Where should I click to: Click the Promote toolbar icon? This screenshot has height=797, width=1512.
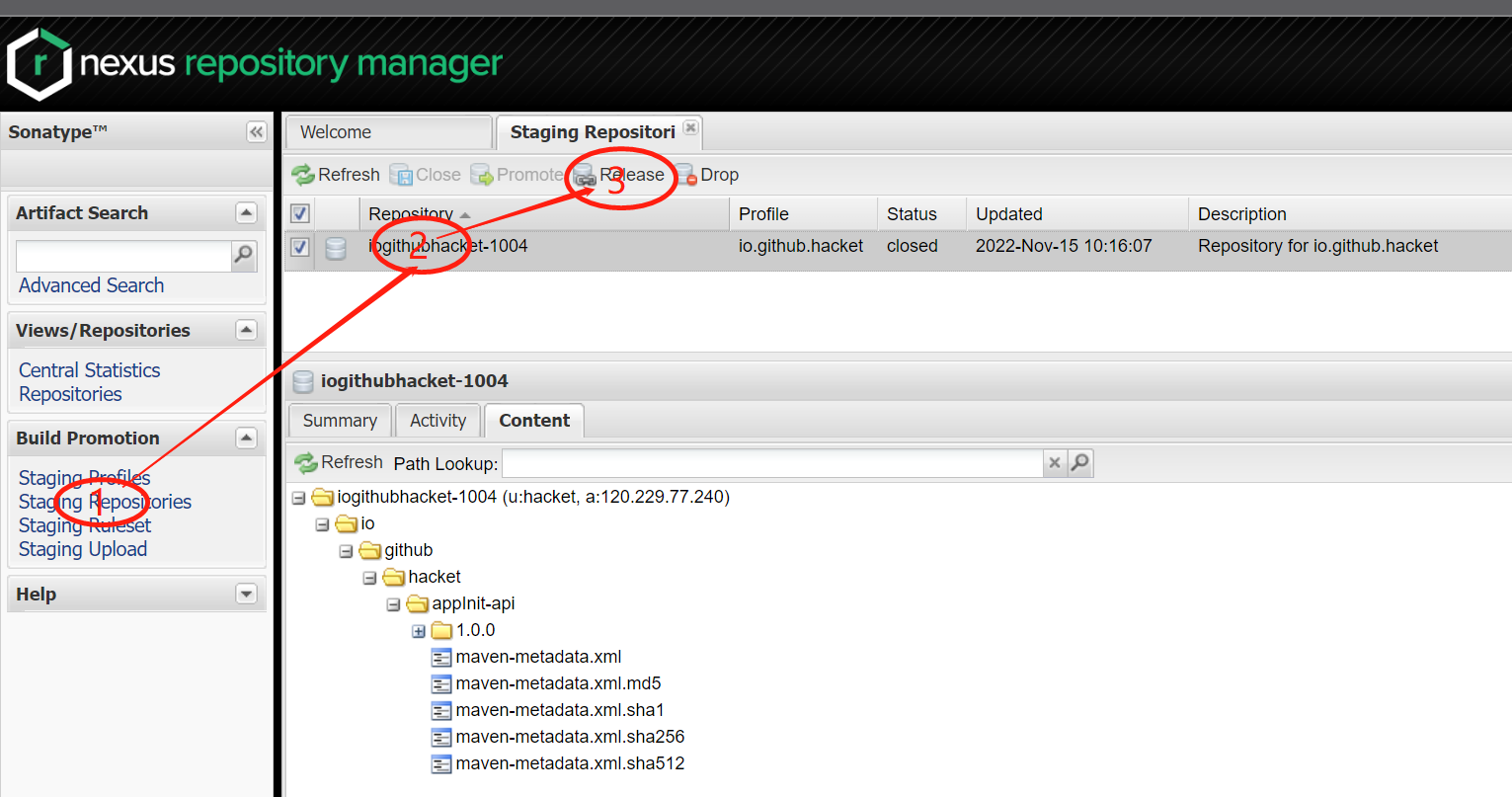(x=482, y=175)
